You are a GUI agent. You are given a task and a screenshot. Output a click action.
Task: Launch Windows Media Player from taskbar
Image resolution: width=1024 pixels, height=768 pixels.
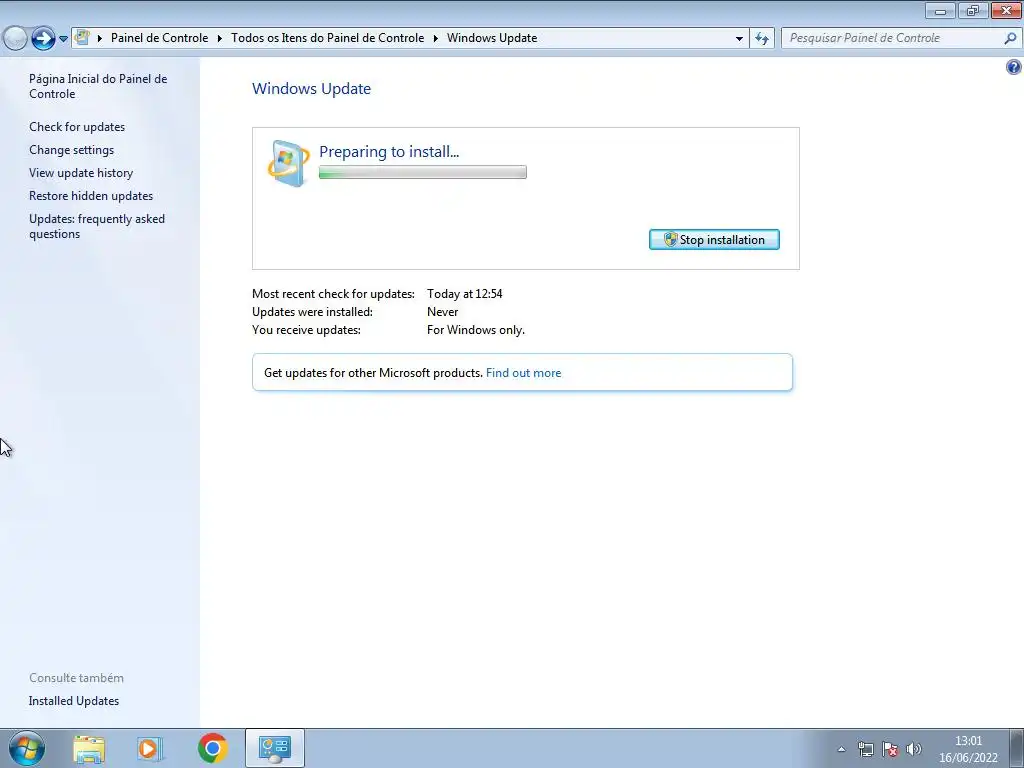tap(150, 749)
